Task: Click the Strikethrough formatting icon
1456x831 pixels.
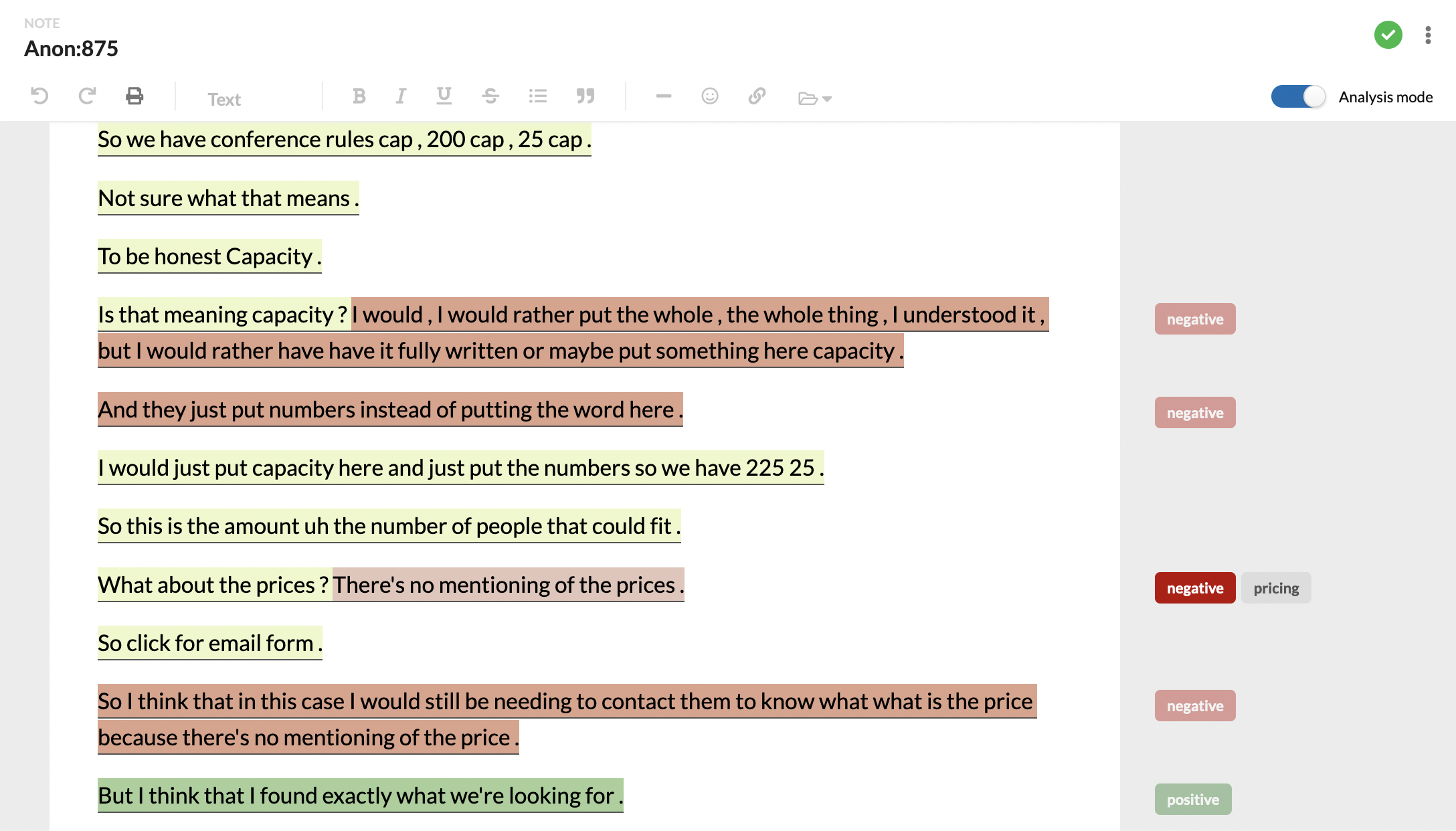Action: tap(490, 97)
